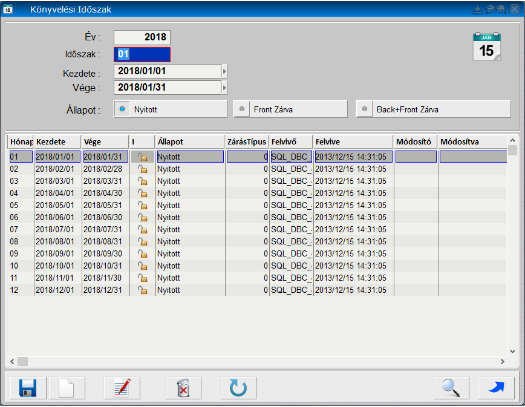Open the Kezdete date picker arrow
The width and height of the screenshot is (525, 407).
tap(224, 71)
